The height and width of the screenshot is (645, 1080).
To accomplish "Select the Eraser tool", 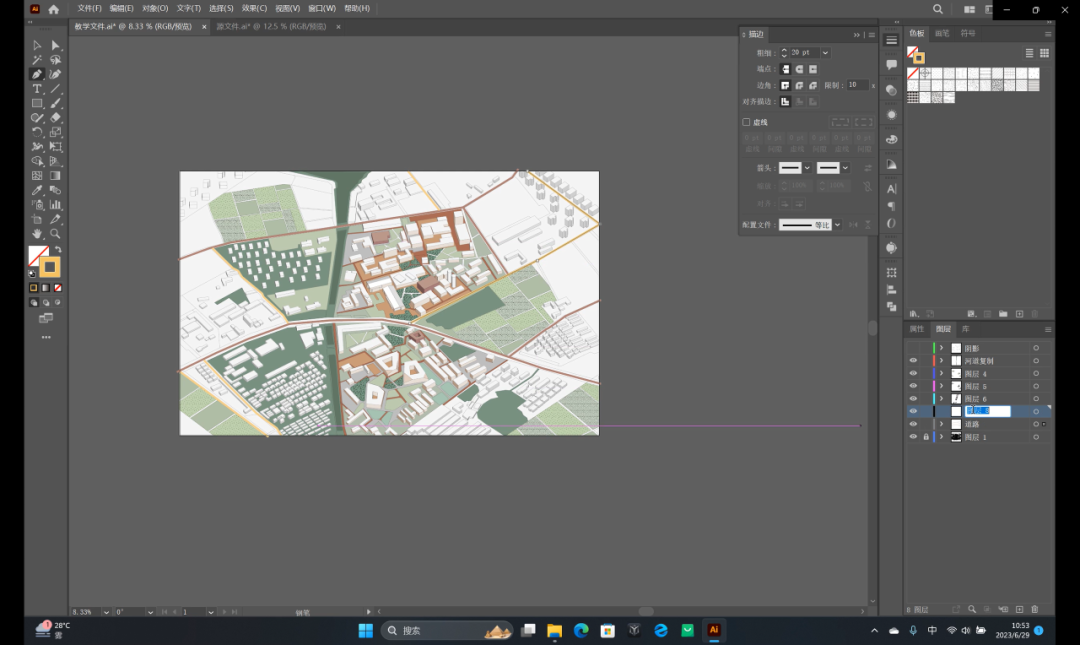I will pos(56,118).
